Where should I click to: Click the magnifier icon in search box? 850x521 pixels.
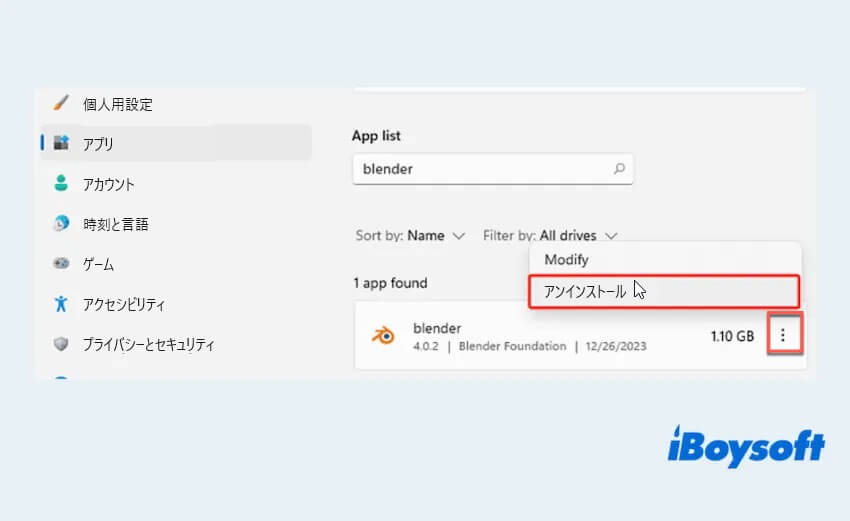619,169
